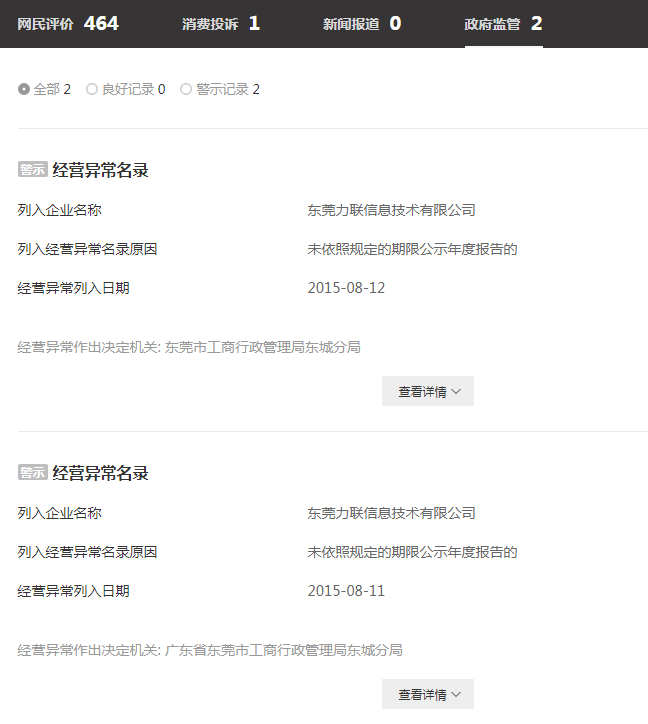Expand 查看详情 for the 2015-08-11 record

[428, 694]
